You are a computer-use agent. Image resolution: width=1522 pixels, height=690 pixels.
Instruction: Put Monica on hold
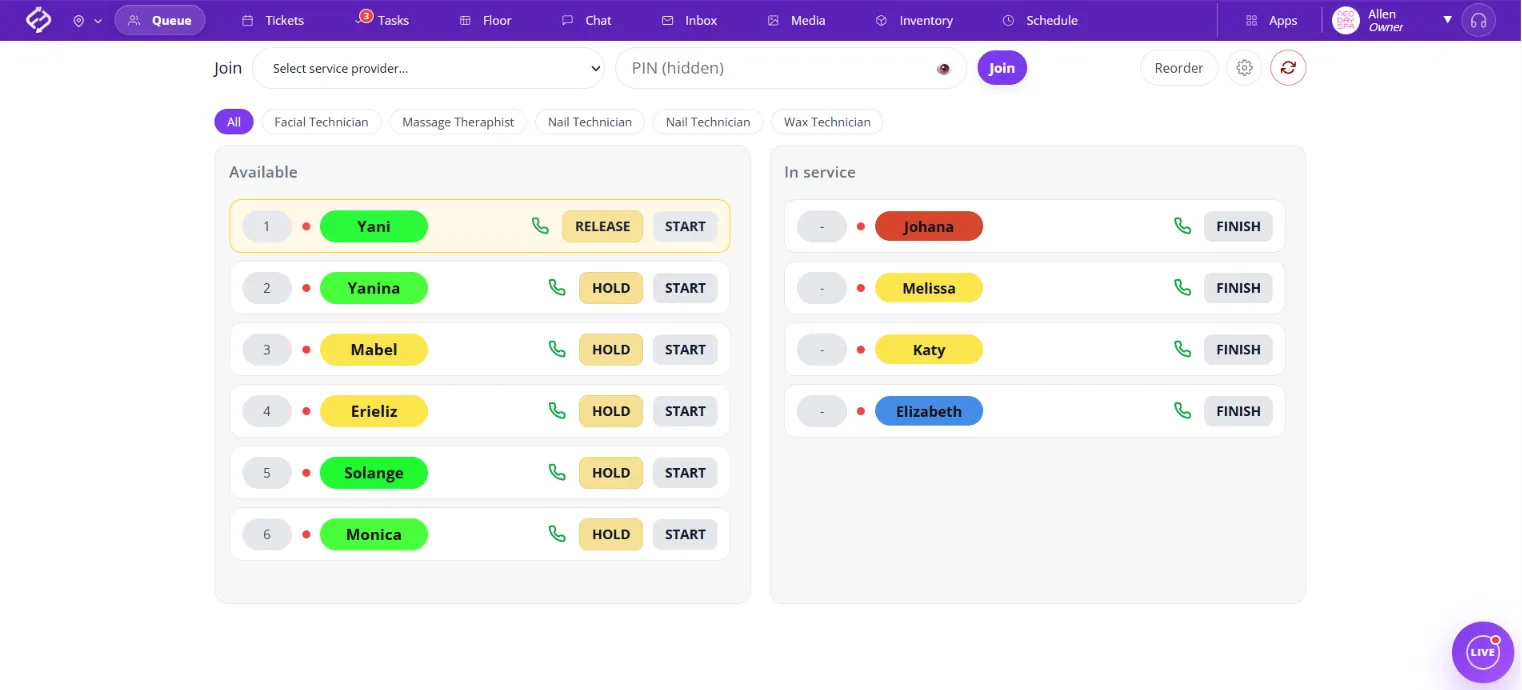pos(611,534)
